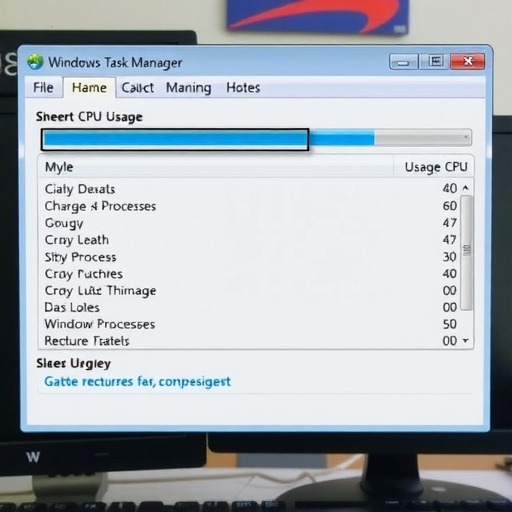Select the Window Processes row
Viewport: 512px width, 512px height.
coord(250,324)
